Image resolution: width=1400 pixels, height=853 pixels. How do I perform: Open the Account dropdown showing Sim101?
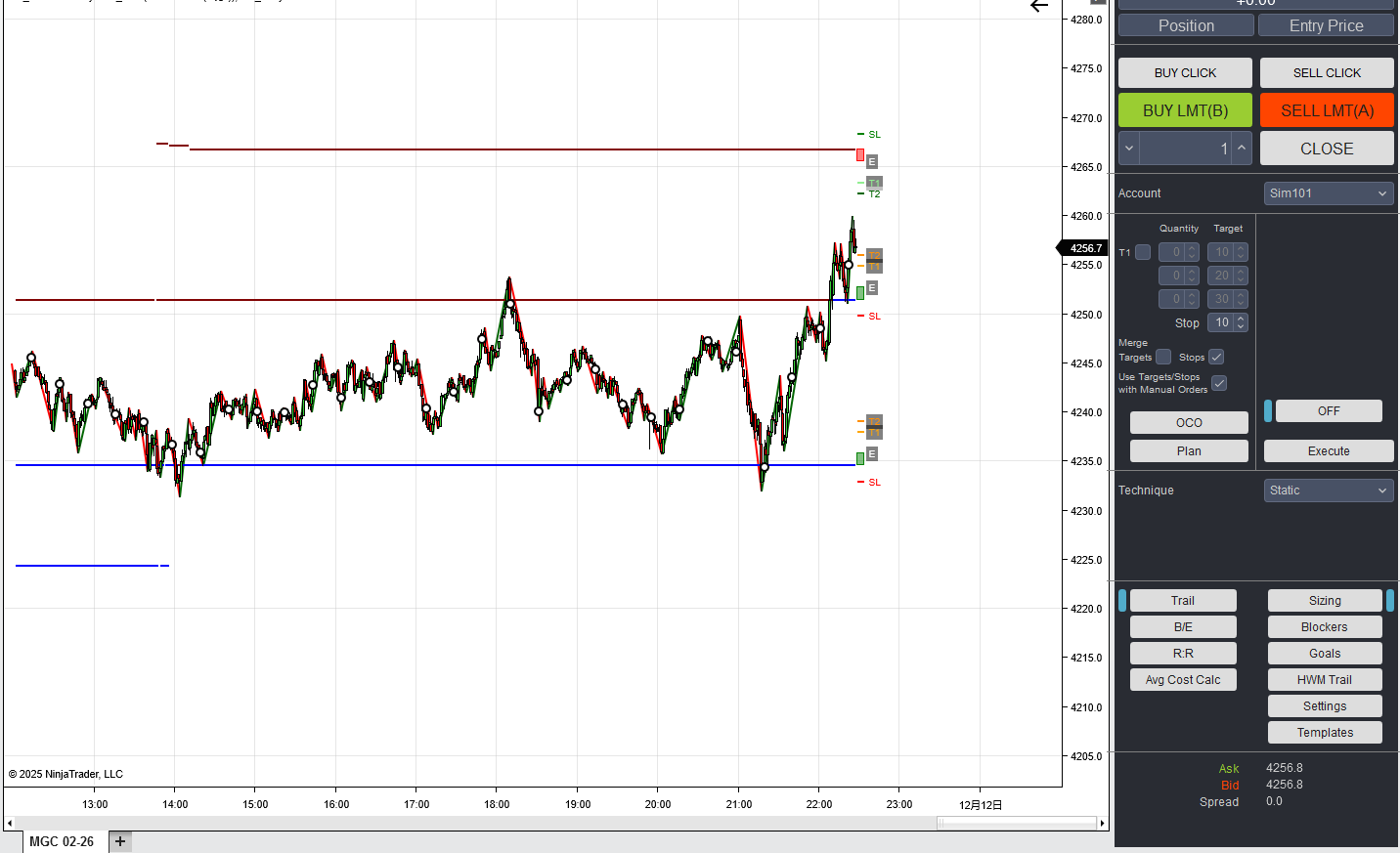pos(1328,193)
